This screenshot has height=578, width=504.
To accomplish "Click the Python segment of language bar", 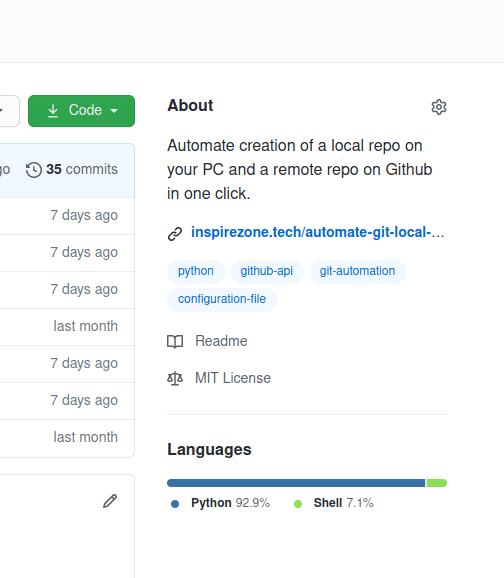I will tap(296, 483).
